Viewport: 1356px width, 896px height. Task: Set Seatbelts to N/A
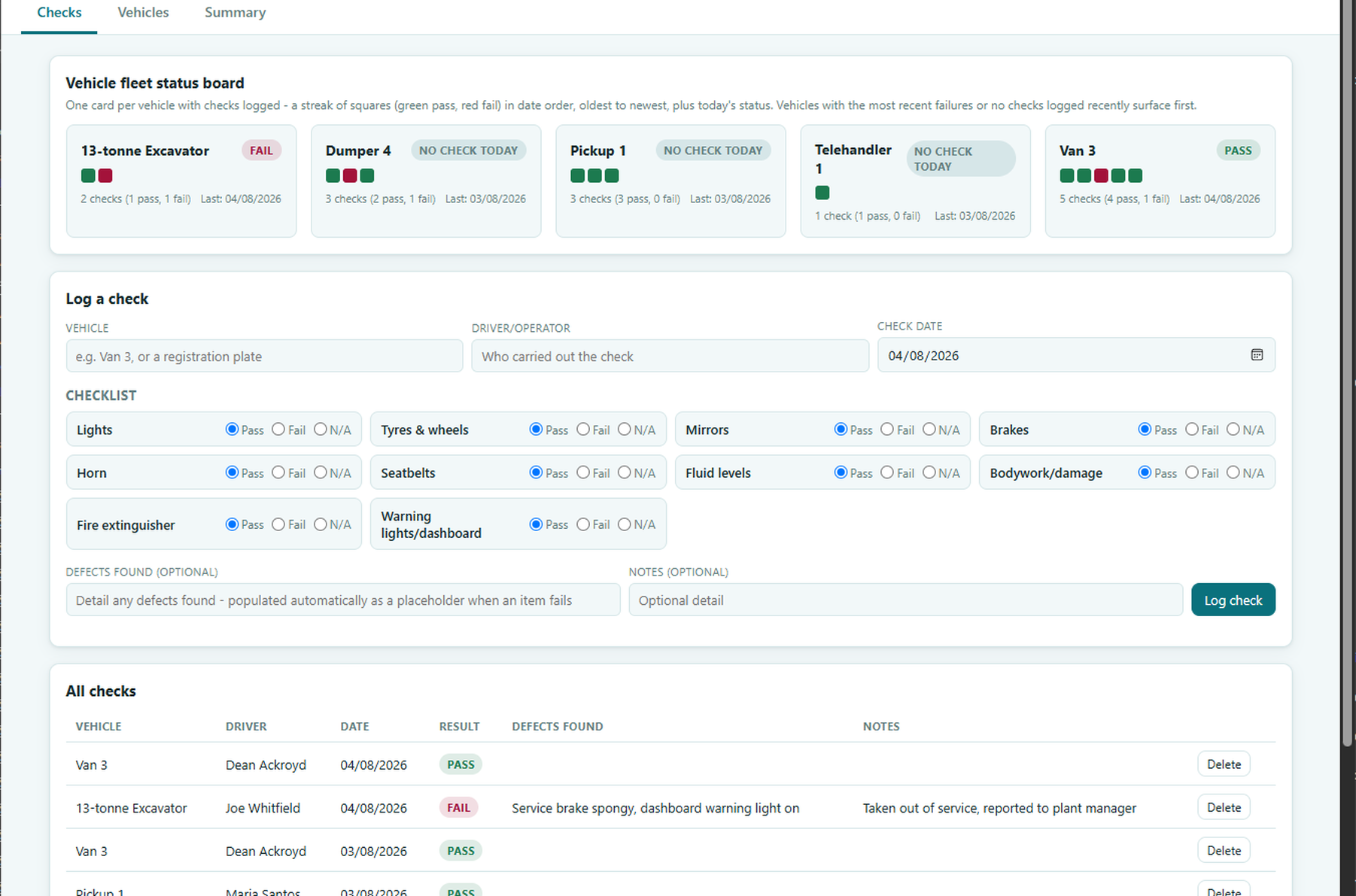coord(625,472)
